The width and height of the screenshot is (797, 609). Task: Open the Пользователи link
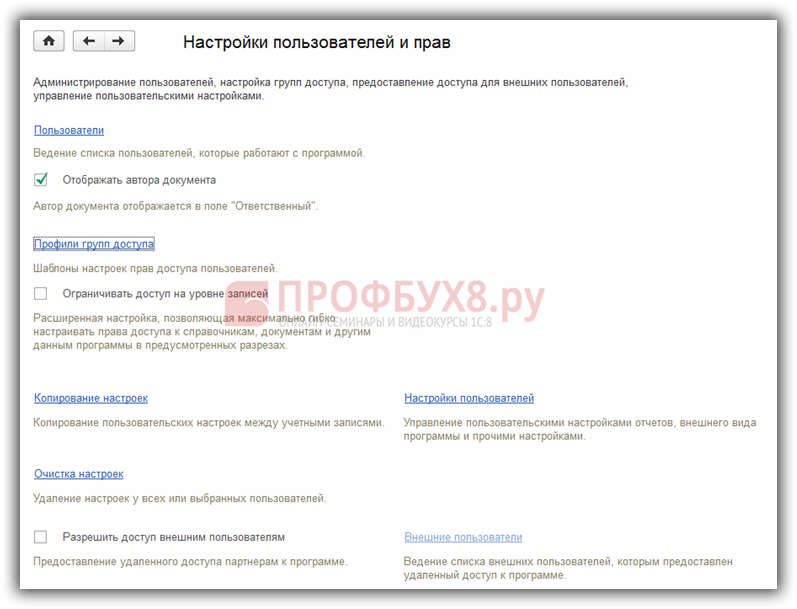click(69, 130)
